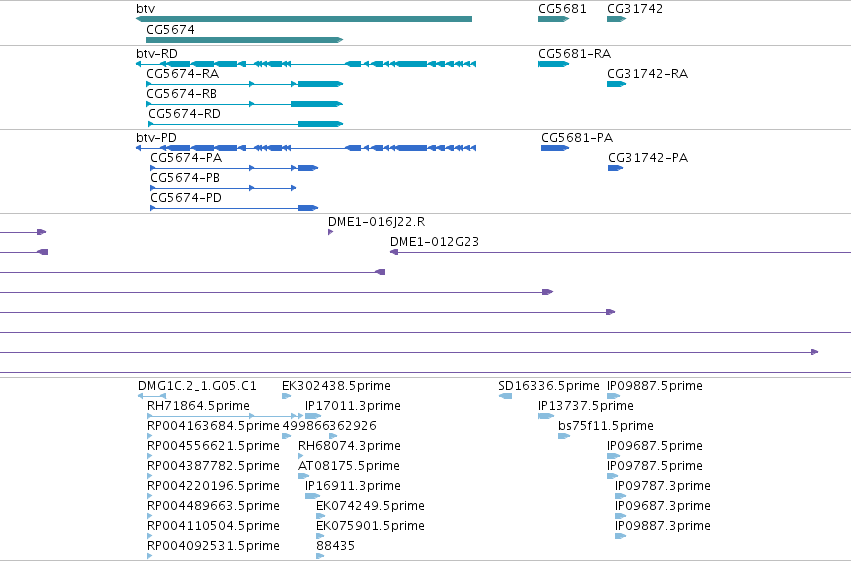Screen dimensions: 851x561
Task: Click the CG5674-PA protein feature
Action: (x=234, y=168)
